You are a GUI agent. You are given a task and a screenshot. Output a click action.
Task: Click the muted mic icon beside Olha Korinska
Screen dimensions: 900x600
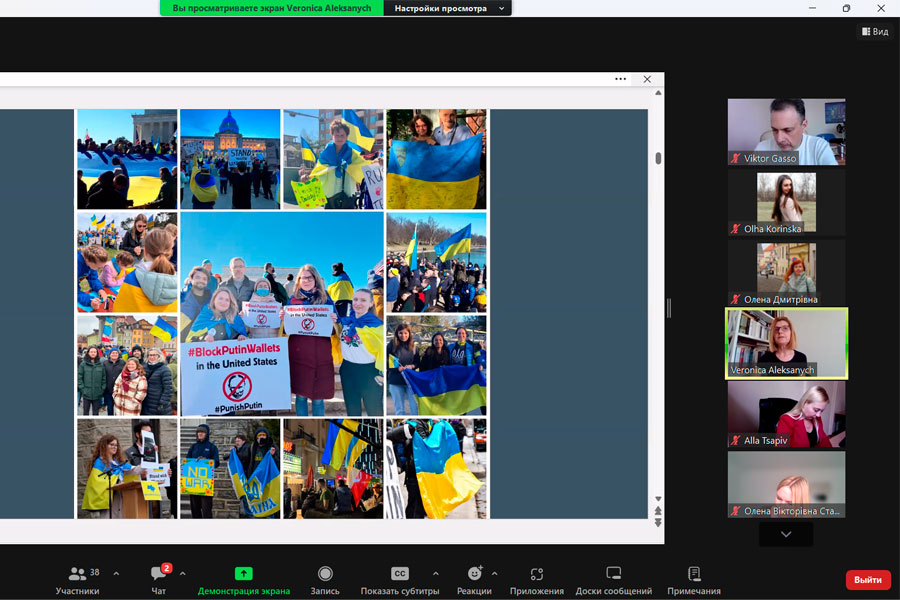pos(735,229)
